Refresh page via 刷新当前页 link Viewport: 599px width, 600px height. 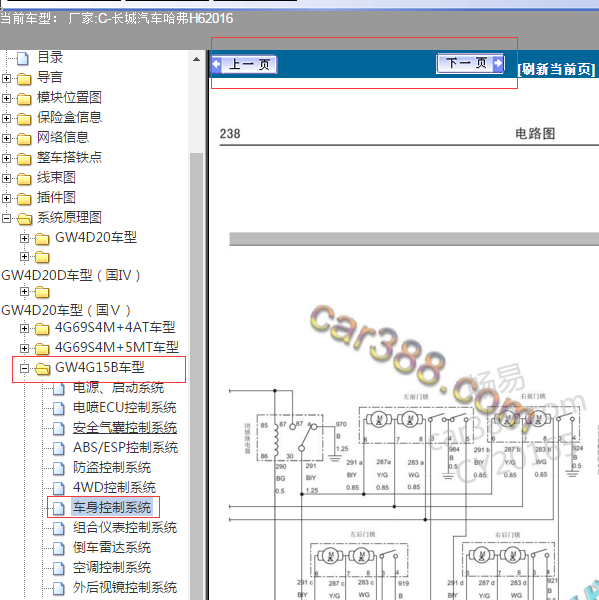point(556,69)
